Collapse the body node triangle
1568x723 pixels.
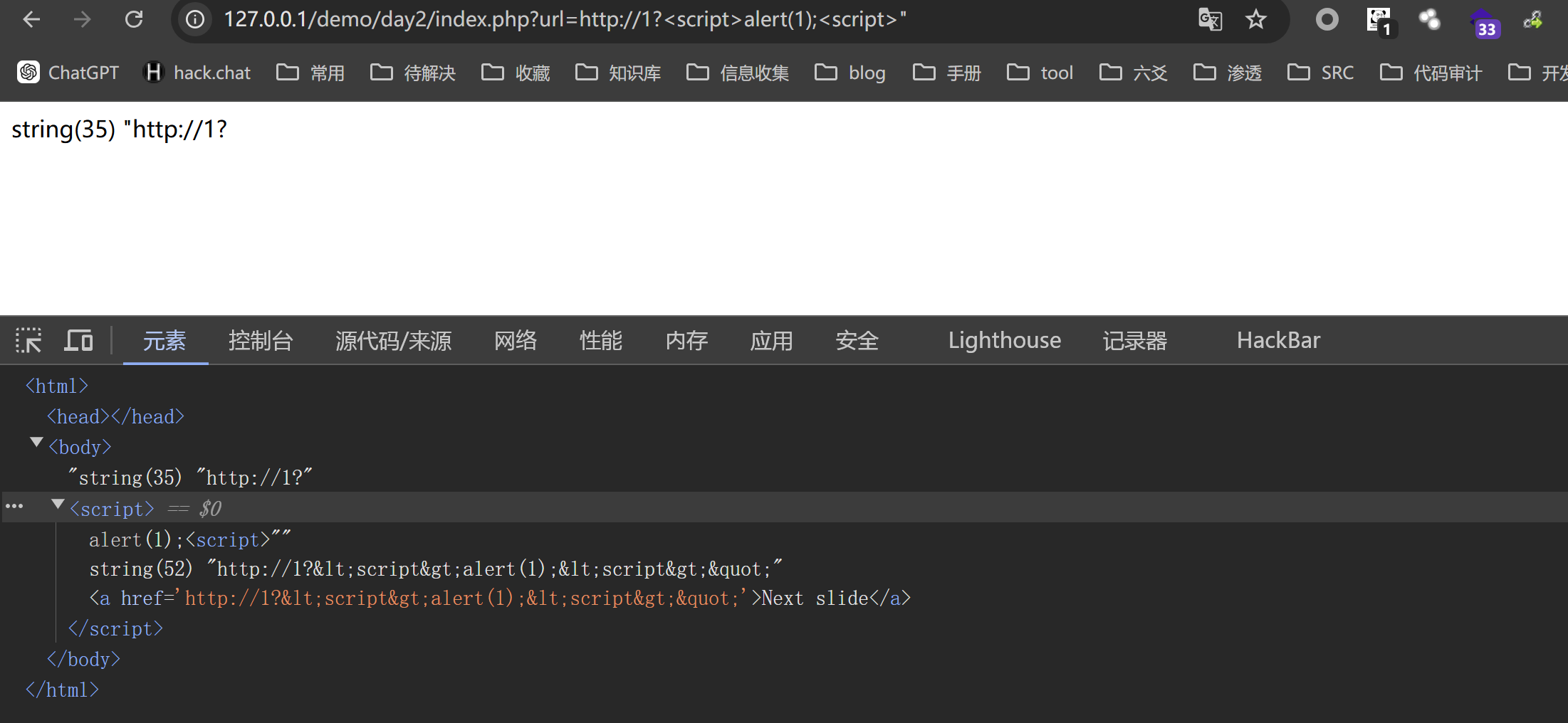(36, 443)
